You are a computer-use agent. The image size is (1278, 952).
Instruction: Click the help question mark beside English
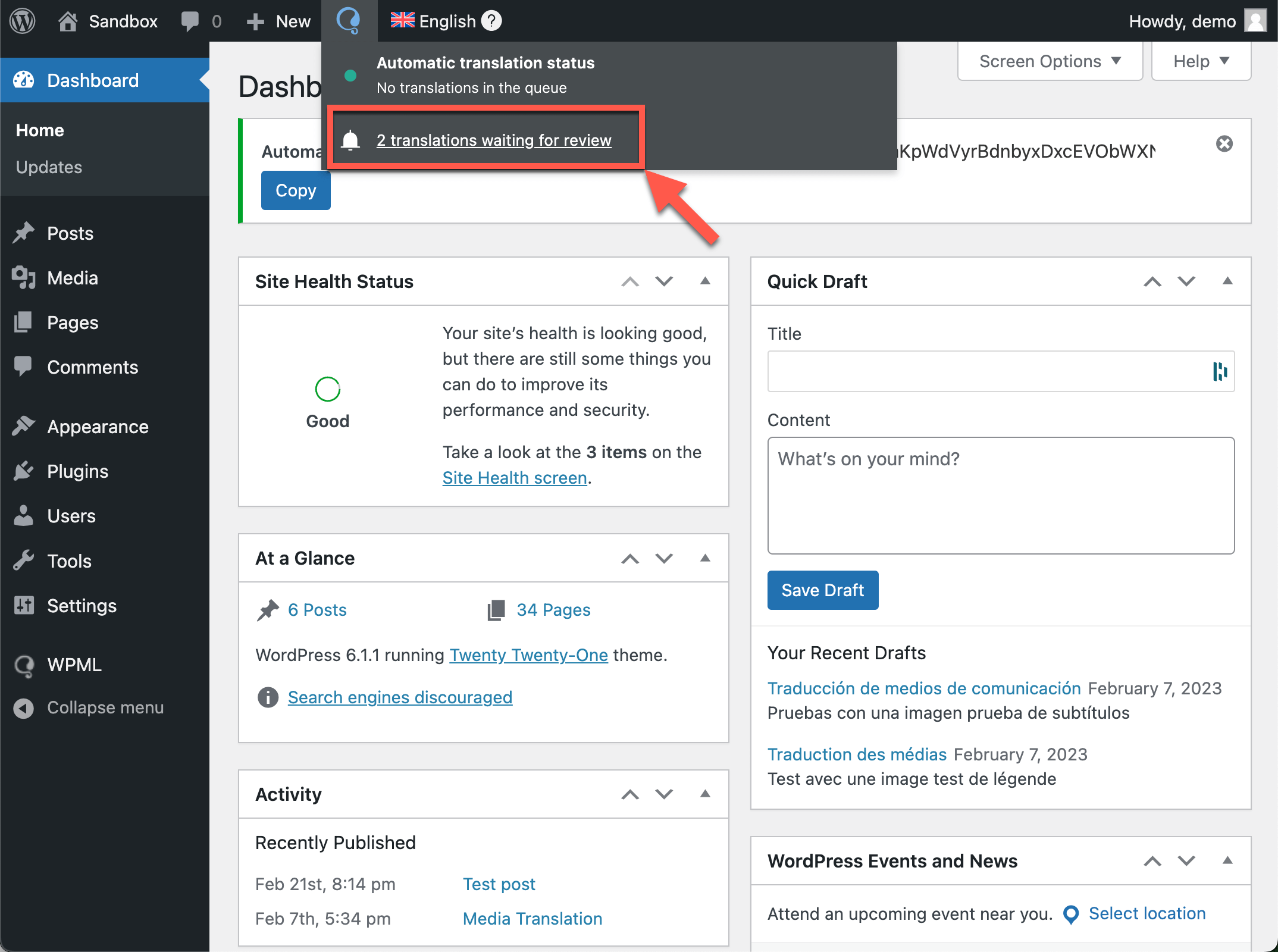[x=491, y=21]
